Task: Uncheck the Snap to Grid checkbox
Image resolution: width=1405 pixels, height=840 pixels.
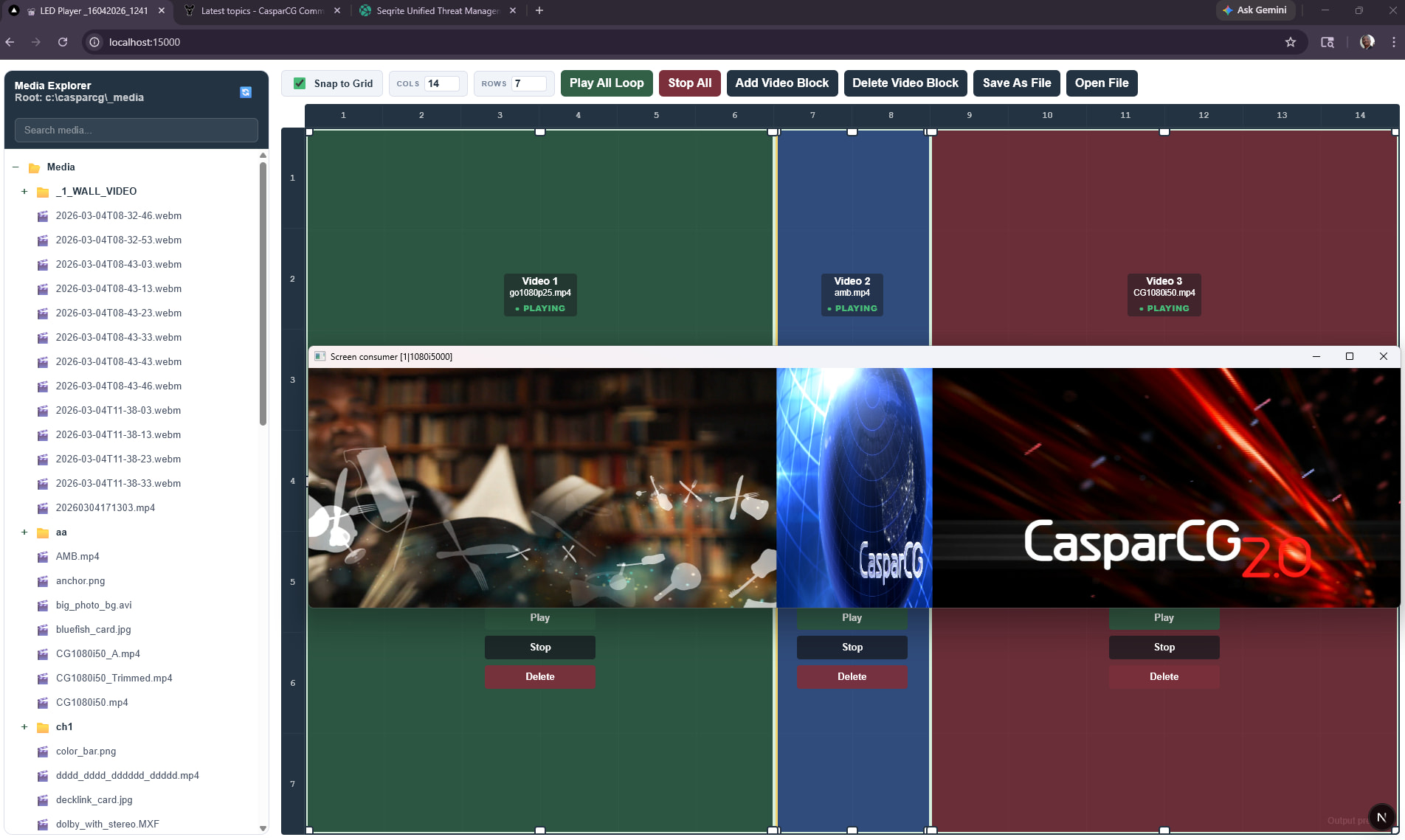Action: click(300, 83)
